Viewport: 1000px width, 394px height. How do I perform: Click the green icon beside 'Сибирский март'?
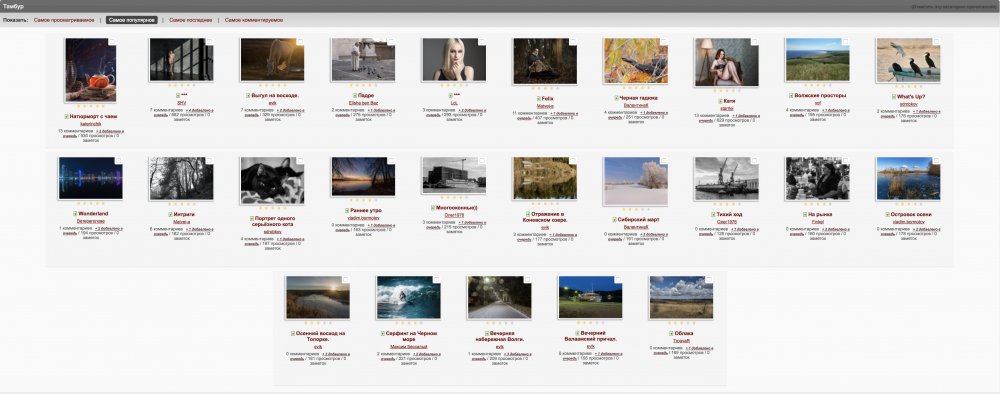[614, 219]
